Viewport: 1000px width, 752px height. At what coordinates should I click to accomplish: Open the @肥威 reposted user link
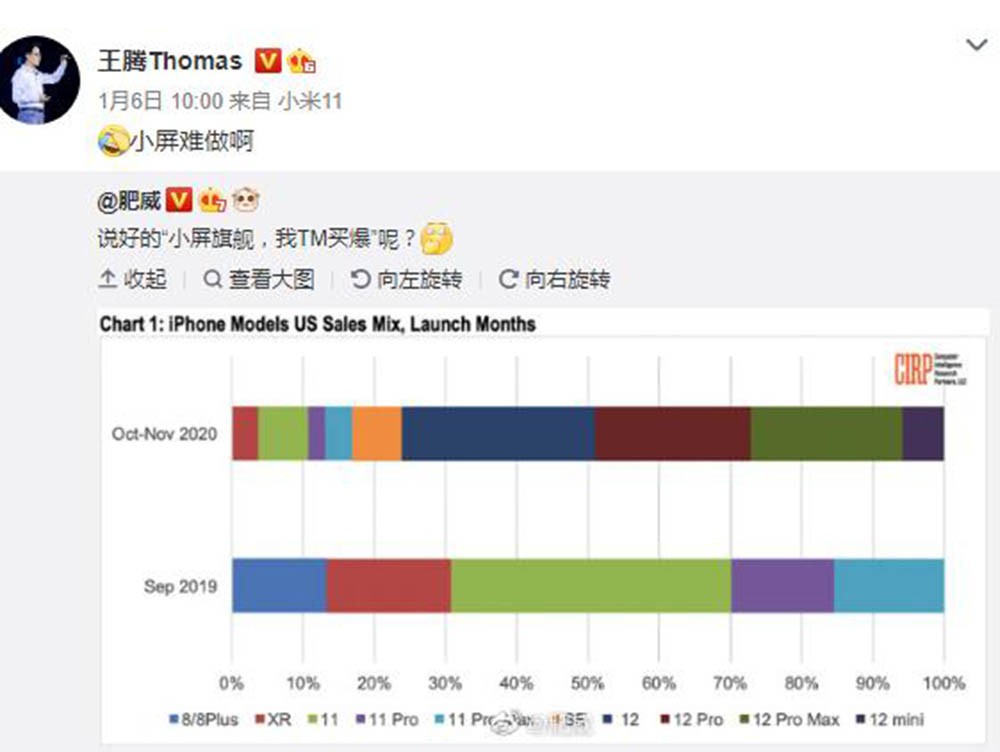click(129, 201)
